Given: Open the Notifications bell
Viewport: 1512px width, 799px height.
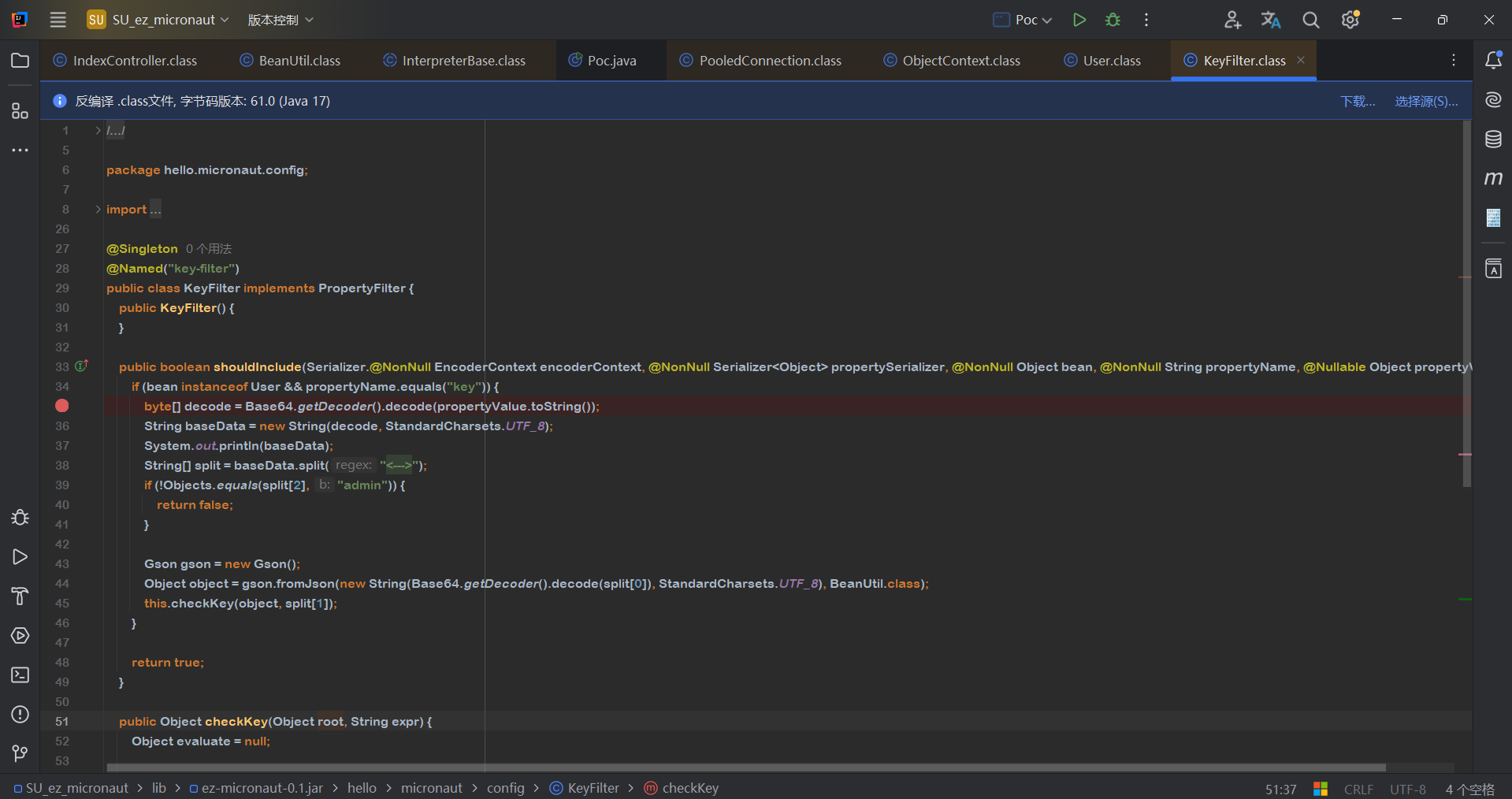Looking at the screenshot, I should coord(1493,60).
